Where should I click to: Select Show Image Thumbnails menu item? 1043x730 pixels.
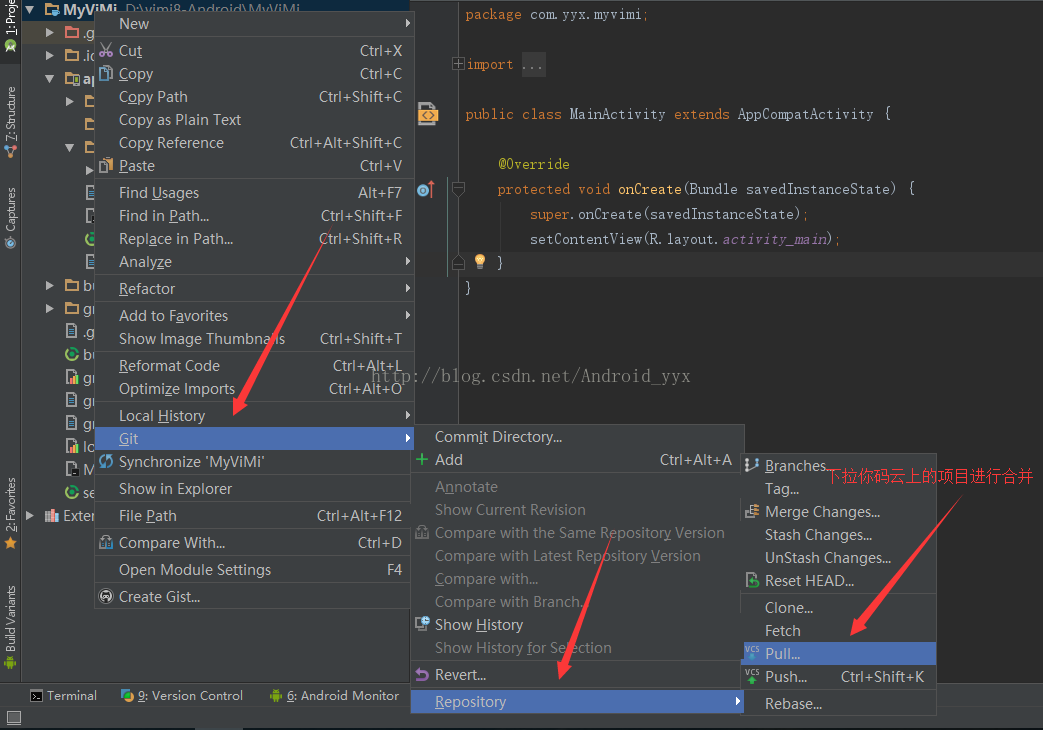pyautogui.click(x=254, y=339)
